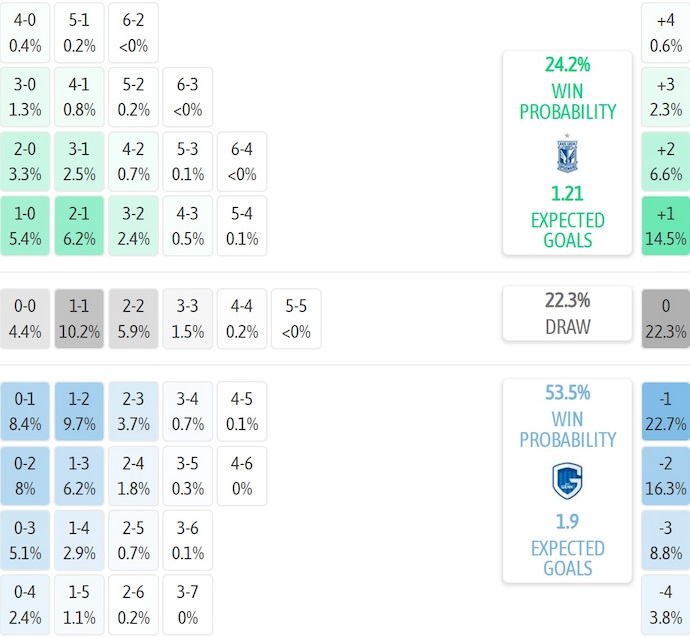
Task: Choose the 0-1 scoreline cell at 8.4%
Action: pyautogui.click(x=25, y=411)
